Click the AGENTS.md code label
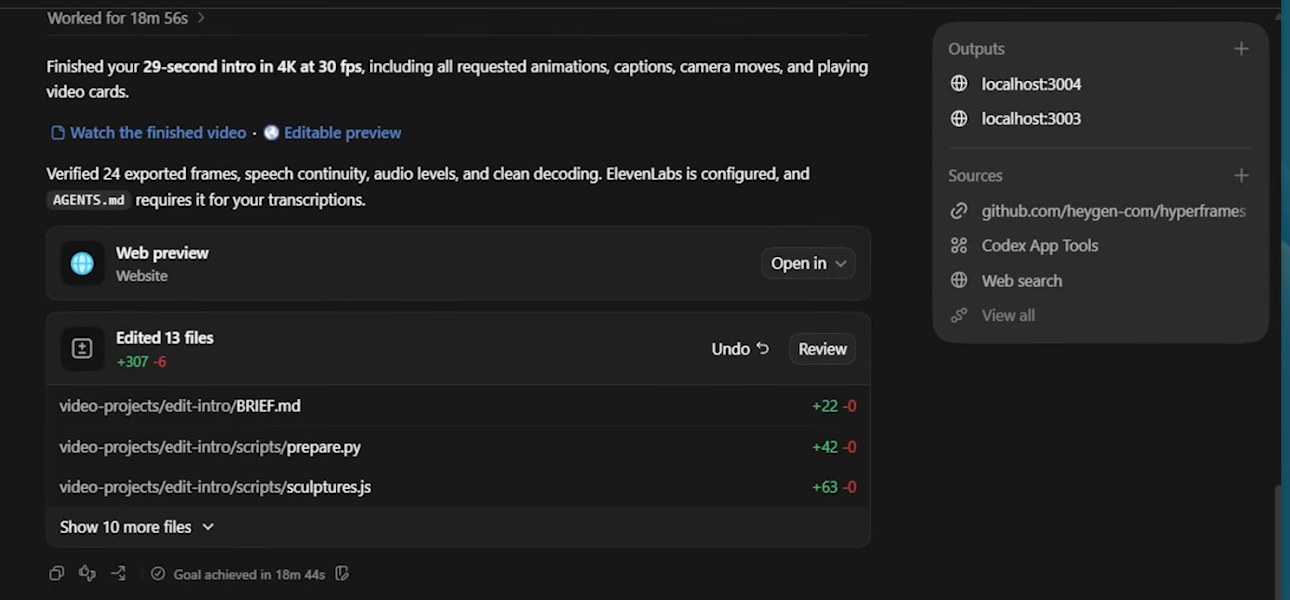Image resolution: width=1290 pixels, height=600 pixels. click(88, 200)
